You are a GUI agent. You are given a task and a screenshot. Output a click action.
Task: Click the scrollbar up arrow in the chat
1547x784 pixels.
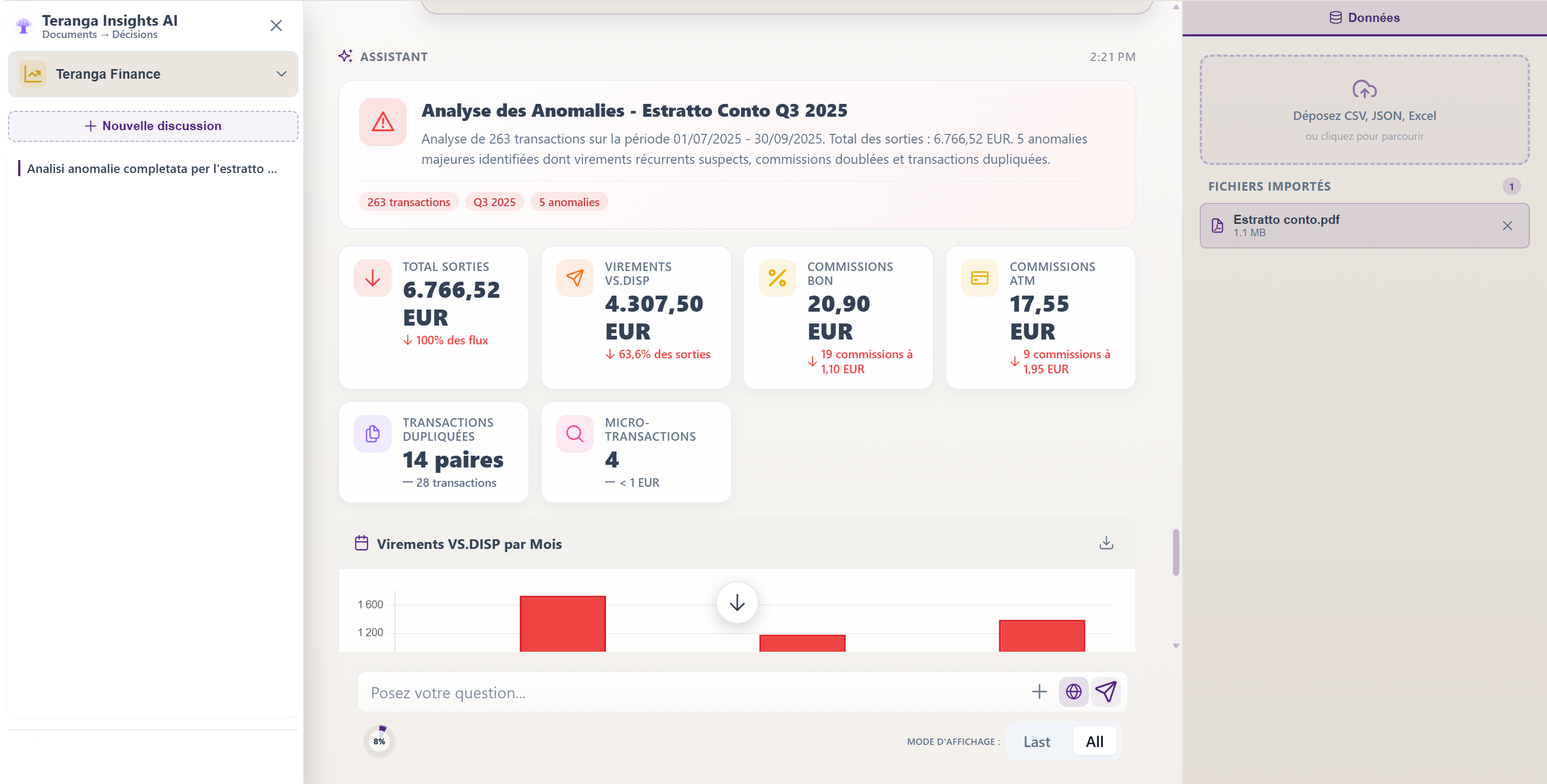tap(1176, 7)
